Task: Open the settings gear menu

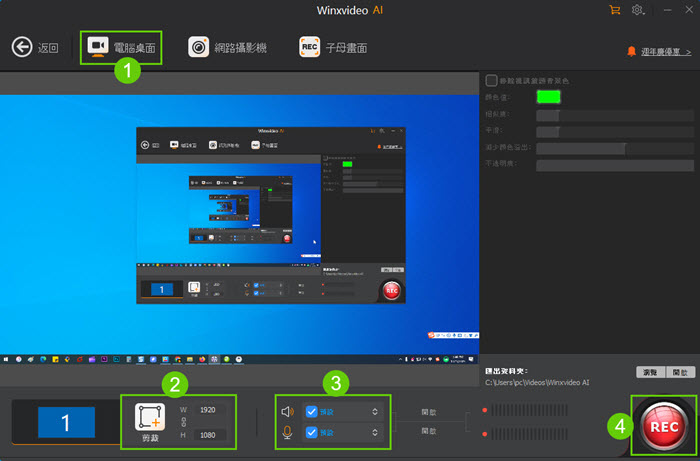Action: click(x=638, y=10)
